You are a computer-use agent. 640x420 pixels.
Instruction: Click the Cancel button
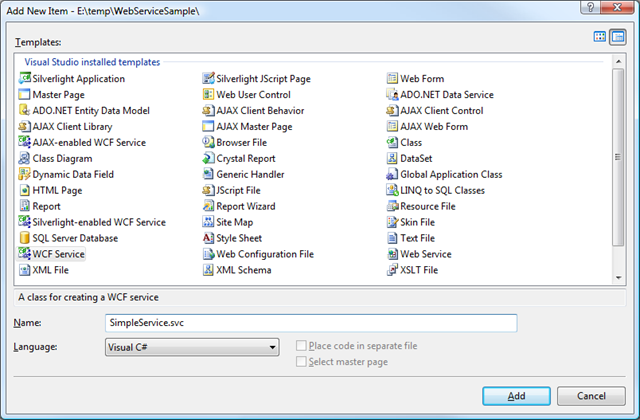tap(591, 396)
